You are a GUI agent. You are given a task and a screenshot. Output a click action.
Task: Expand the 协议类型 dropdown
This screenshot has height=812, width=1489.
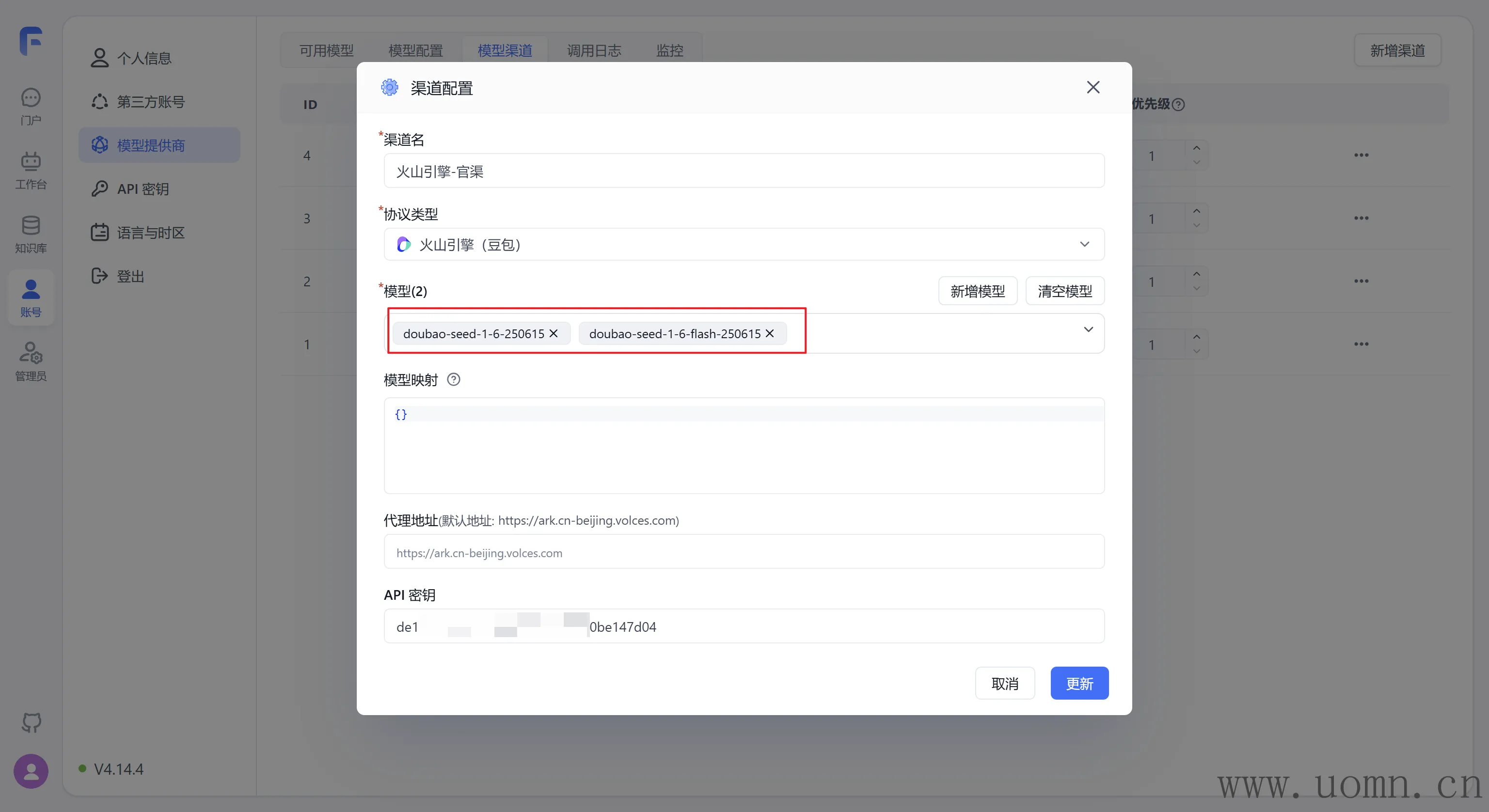click(x=1084, y=245)
